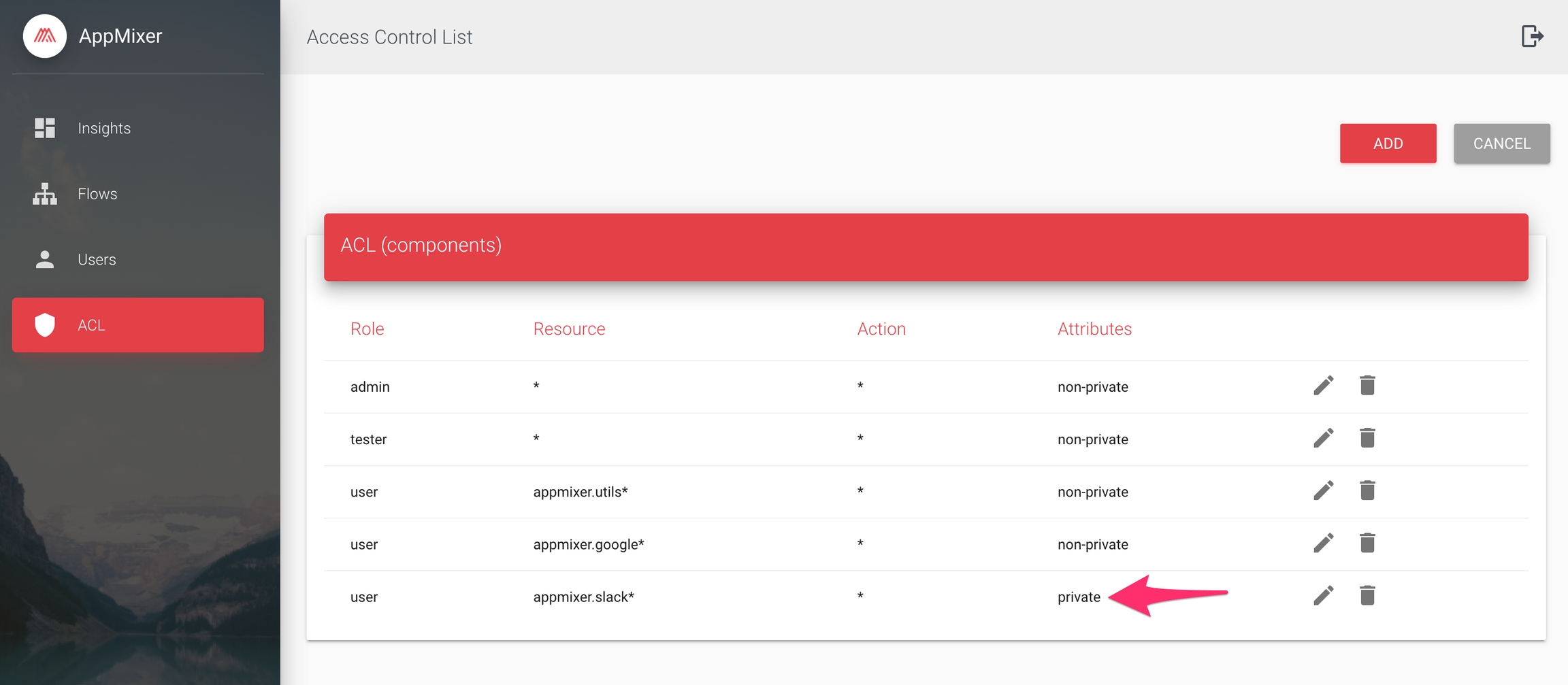Edit the appmixer.slack* private rule
Screen dimensions: 1568x685
(x=1323, y=596)
